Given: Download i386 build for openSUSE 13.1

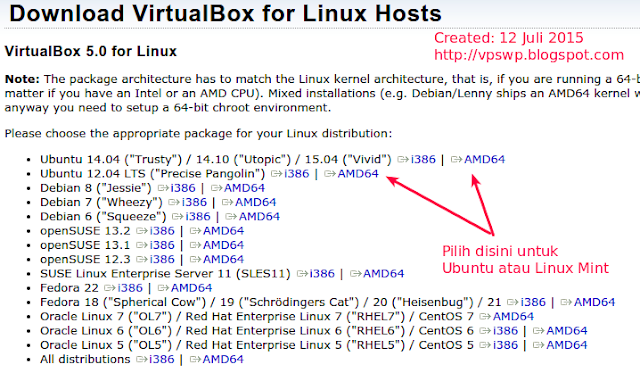Looking at the screenshot, I should pos(162,245).
